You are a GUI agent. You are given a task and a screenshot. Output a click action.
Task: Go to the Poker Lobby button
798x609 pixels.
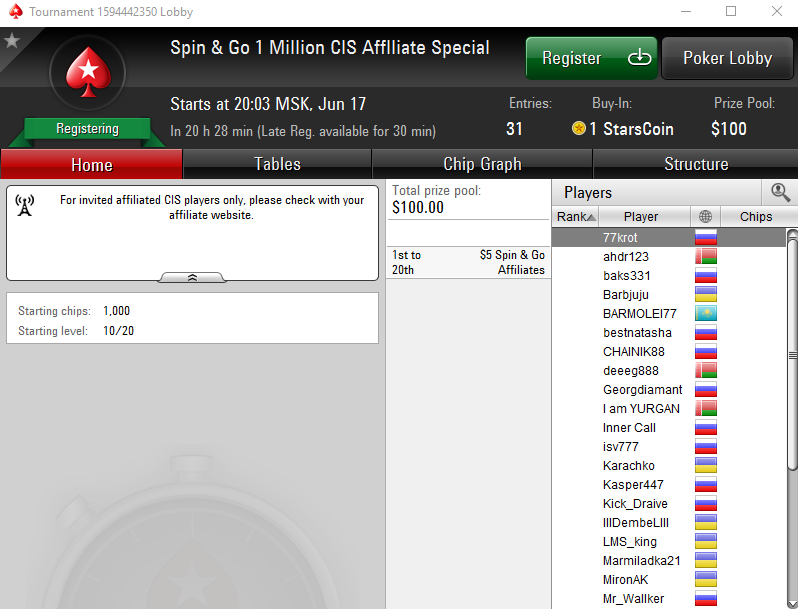pyautogui.click(x=727, y=58)
